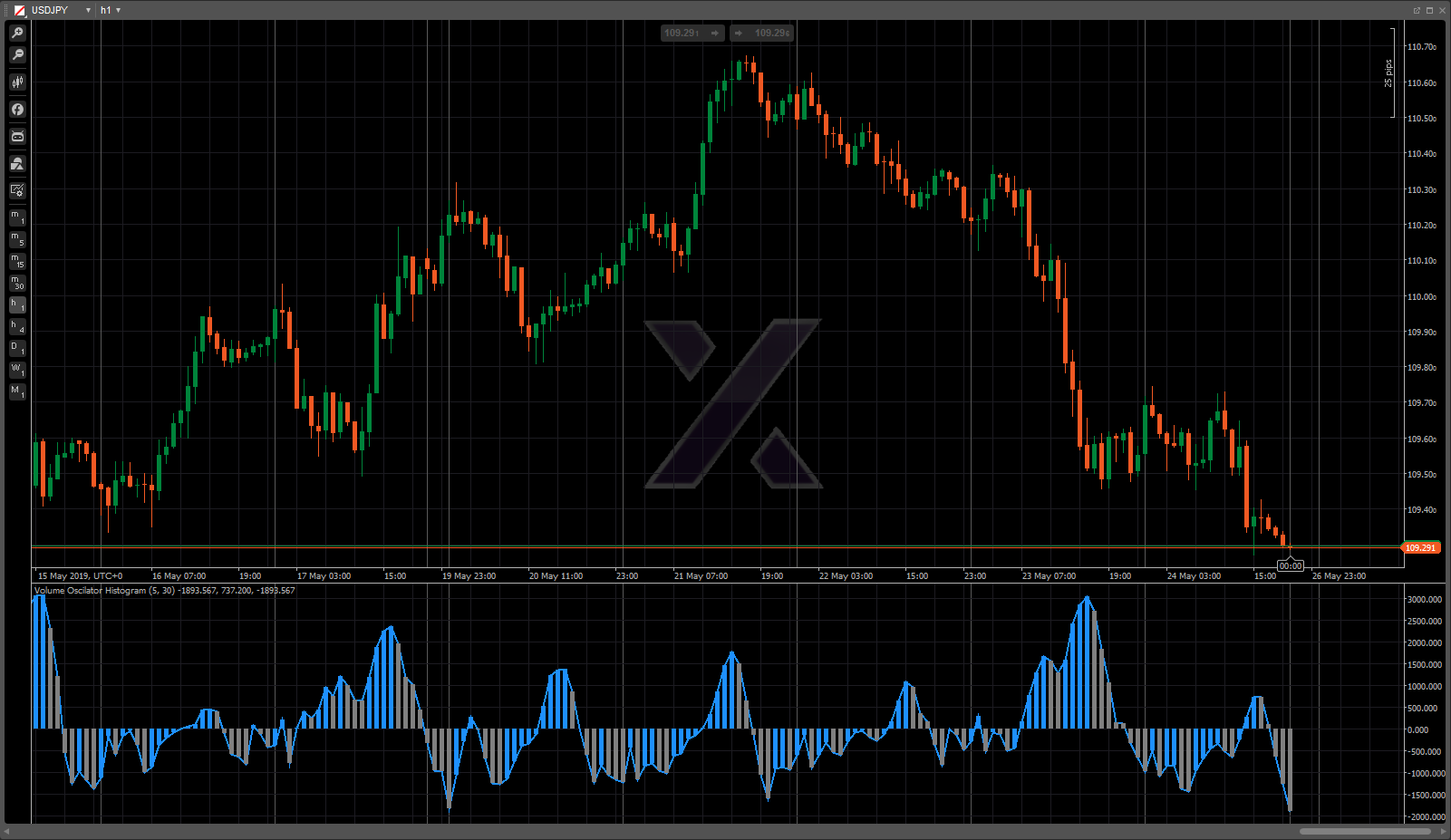Image resolution: width=1451 pixels, height=840 pixels.
Task: Click the 26 May 23:00 time label
Action: 1339,576
